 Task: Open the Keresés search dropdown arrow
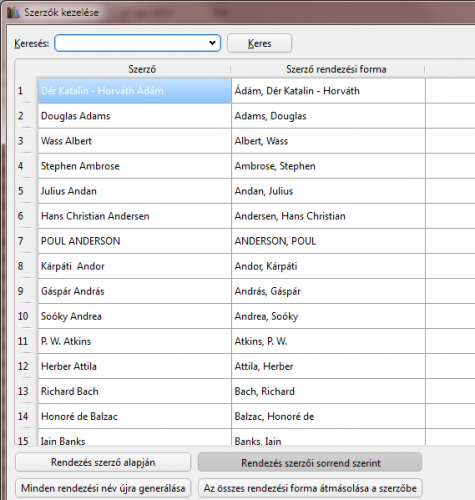point(212,43)
